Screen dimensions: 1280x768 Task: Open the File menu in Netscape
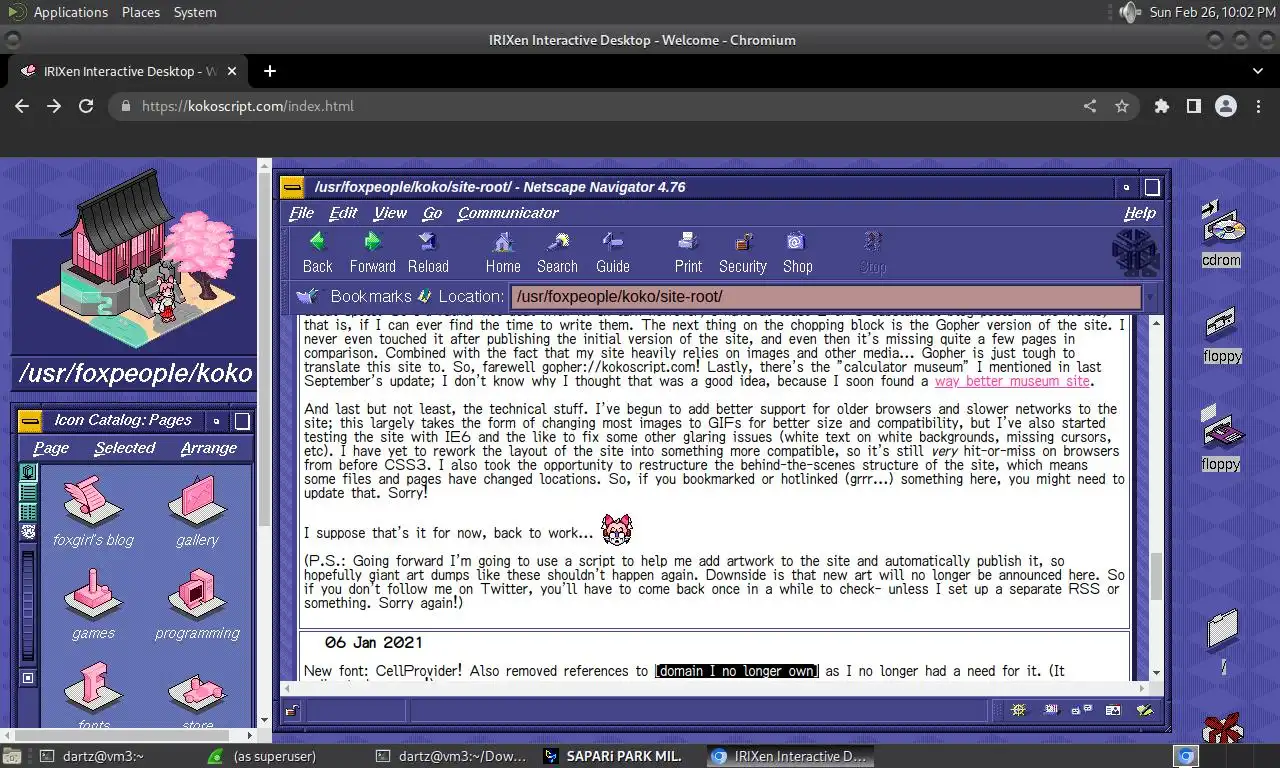coord(302,213)
